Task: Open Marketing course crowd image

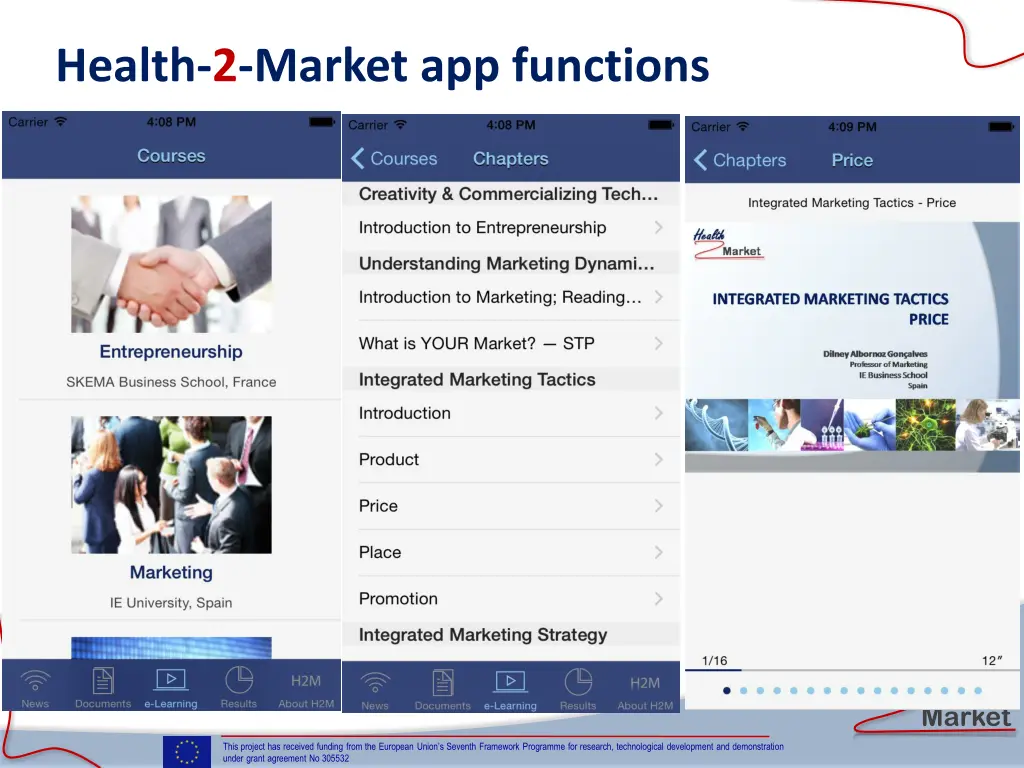Action: pyautogui.click(x=171, y=485)
